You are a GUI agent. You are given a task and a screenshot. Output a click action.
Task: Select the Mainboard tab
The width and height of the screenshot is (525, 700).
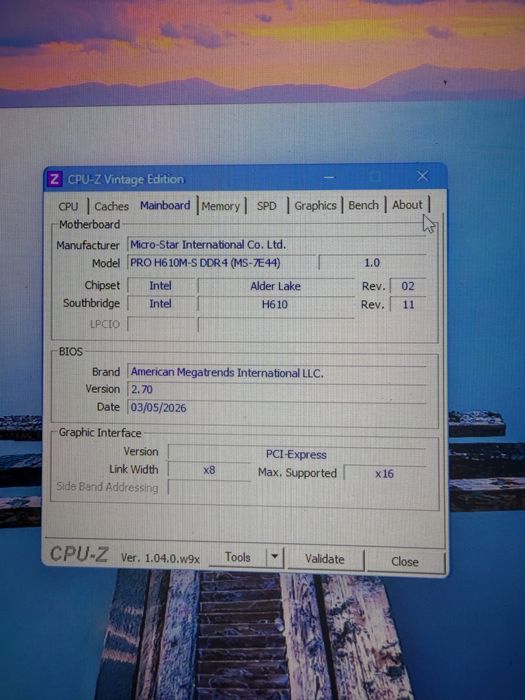coord(165,205)
